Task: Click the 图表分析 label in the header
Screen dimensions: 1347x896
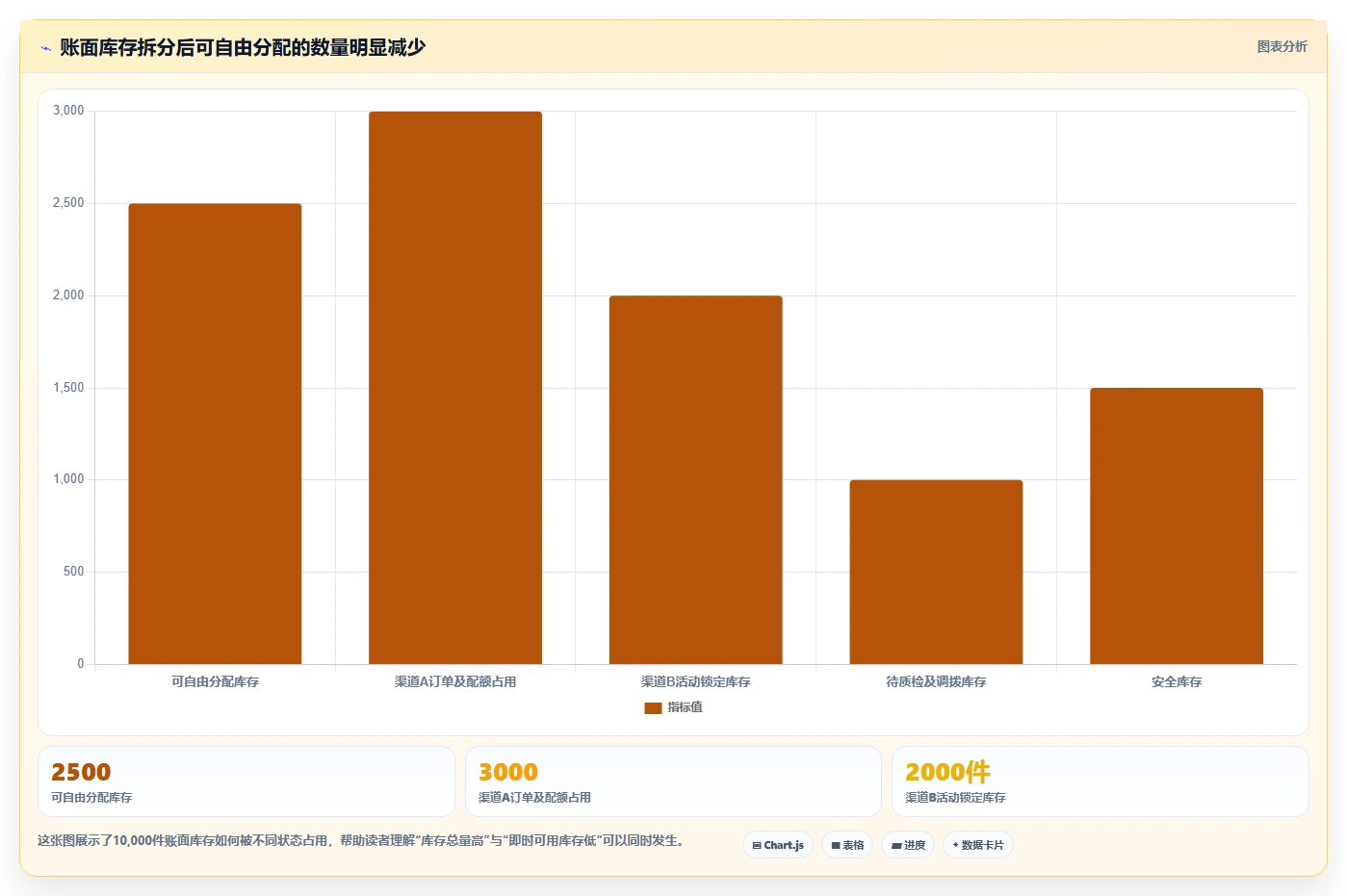Action: coord(1282,46)
